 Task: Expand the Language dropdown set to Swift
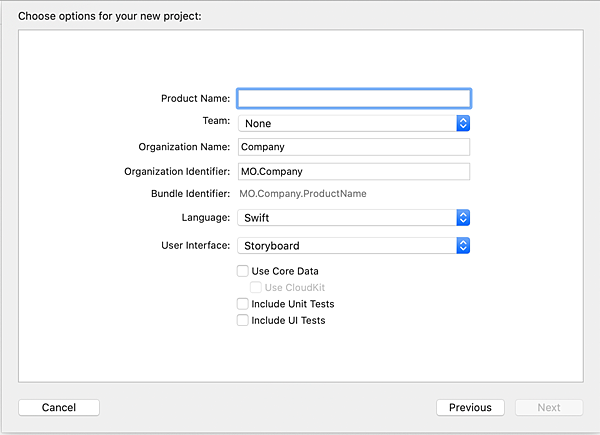346,217
